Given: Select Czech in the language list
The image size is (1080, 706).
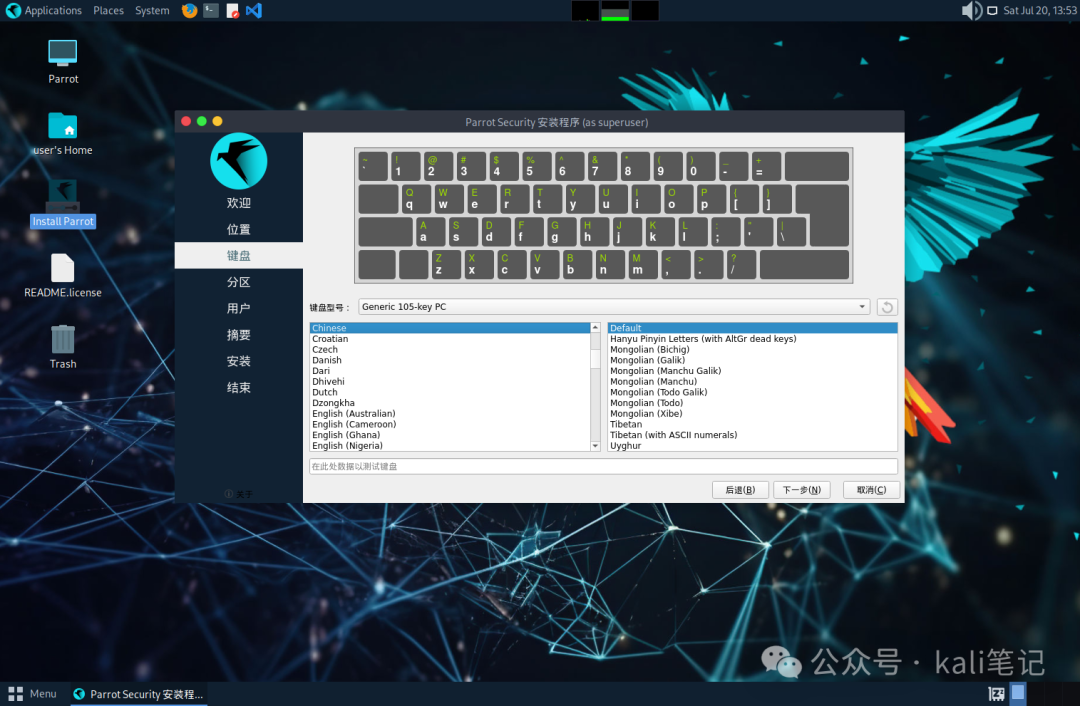Looking at the screenshot, I should [x=450, y=350].
